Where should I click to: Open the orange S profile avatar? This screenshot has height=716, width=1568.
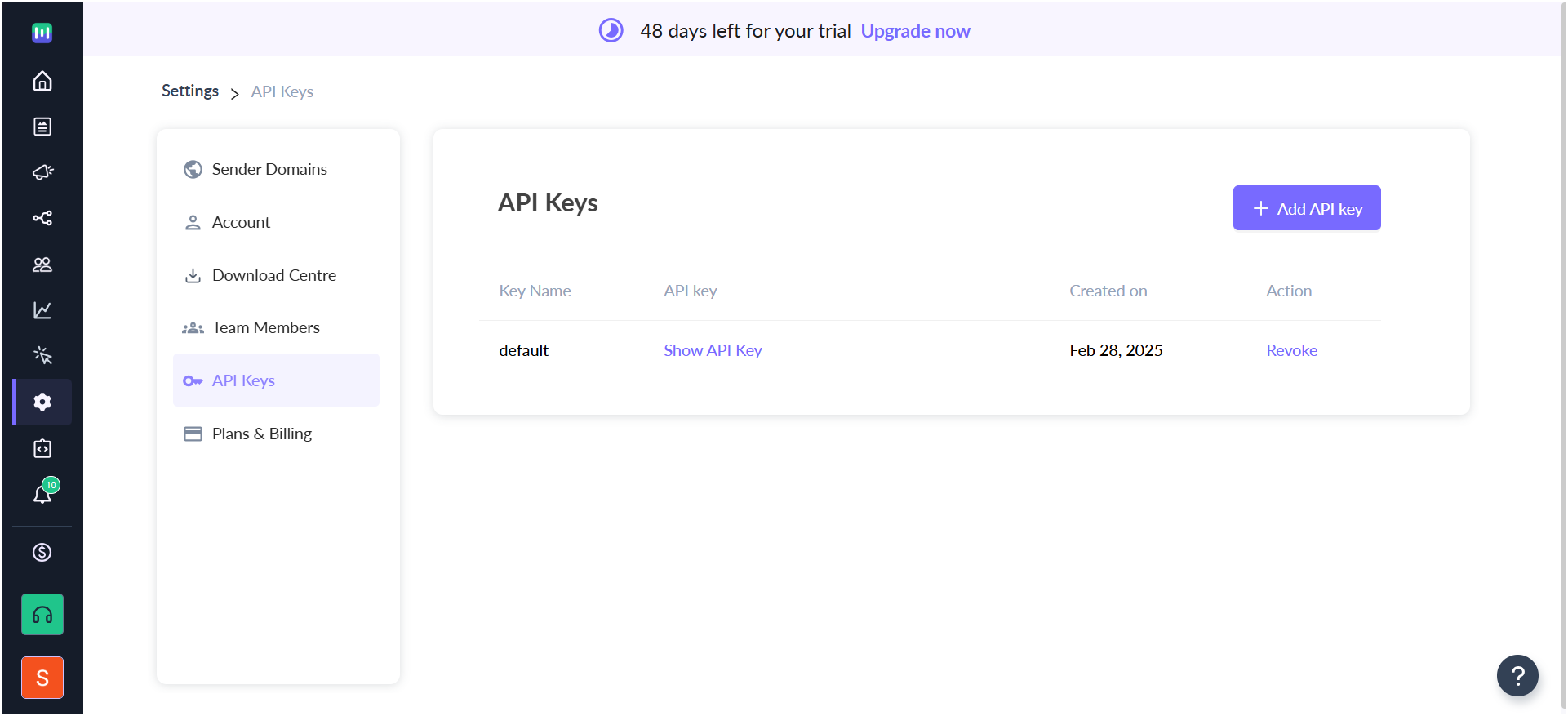(42, 678)
